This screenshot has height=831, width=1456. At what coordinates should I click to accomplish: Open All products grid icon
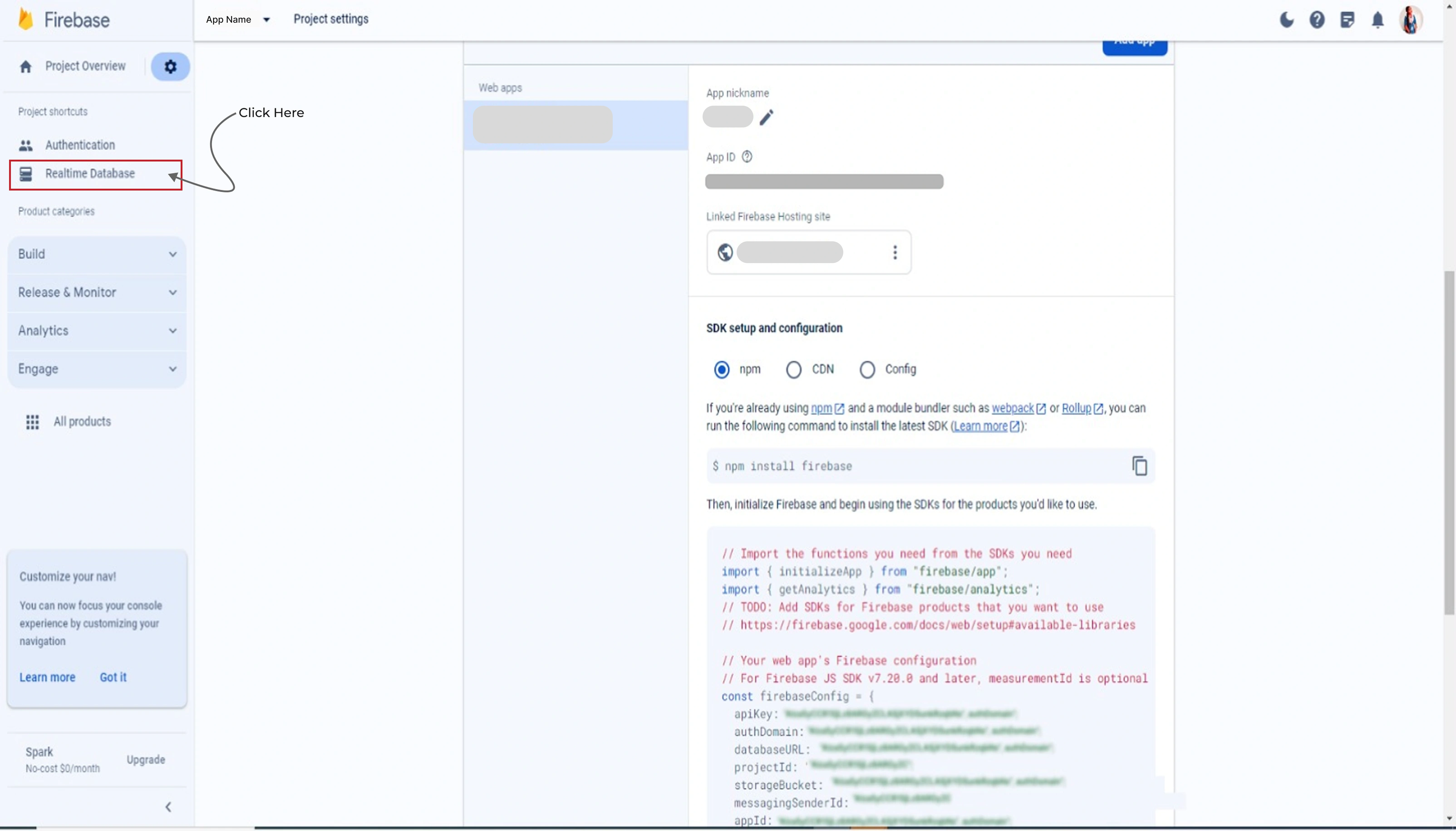click(x=32, y=422)
